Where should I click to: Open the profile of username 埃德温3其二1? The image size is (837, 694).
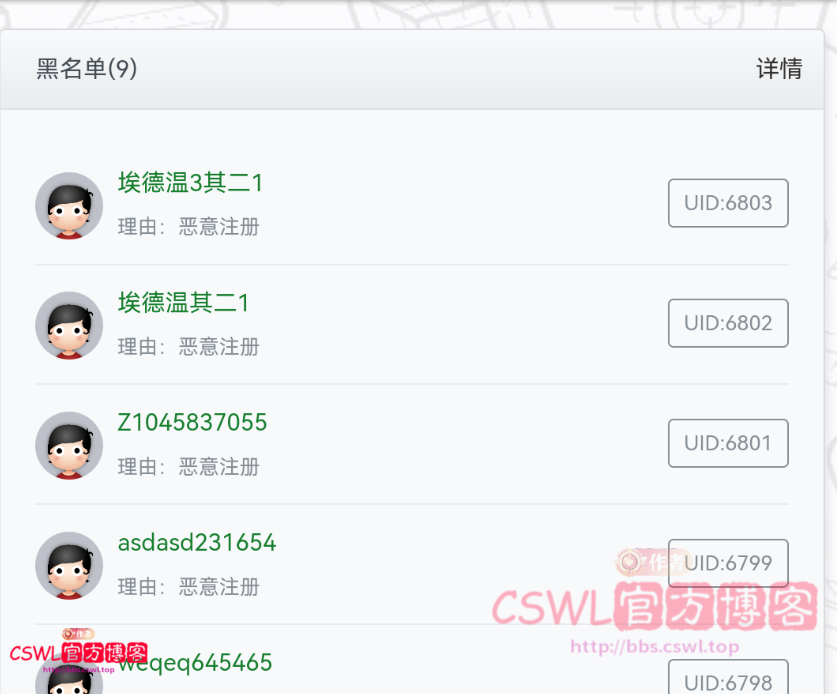[190, 183]
